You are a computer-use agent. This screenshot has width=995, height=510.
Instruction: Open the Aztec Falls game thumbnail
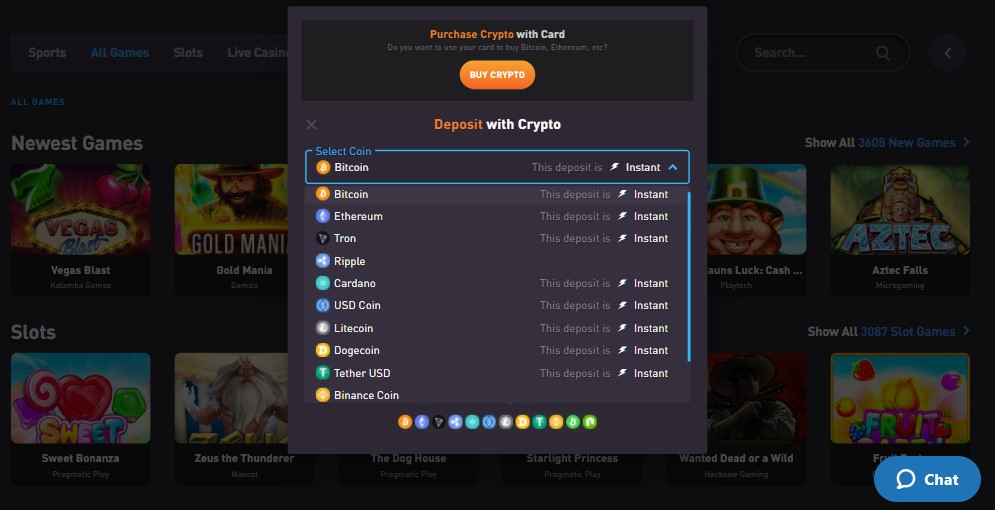(900, 209)
